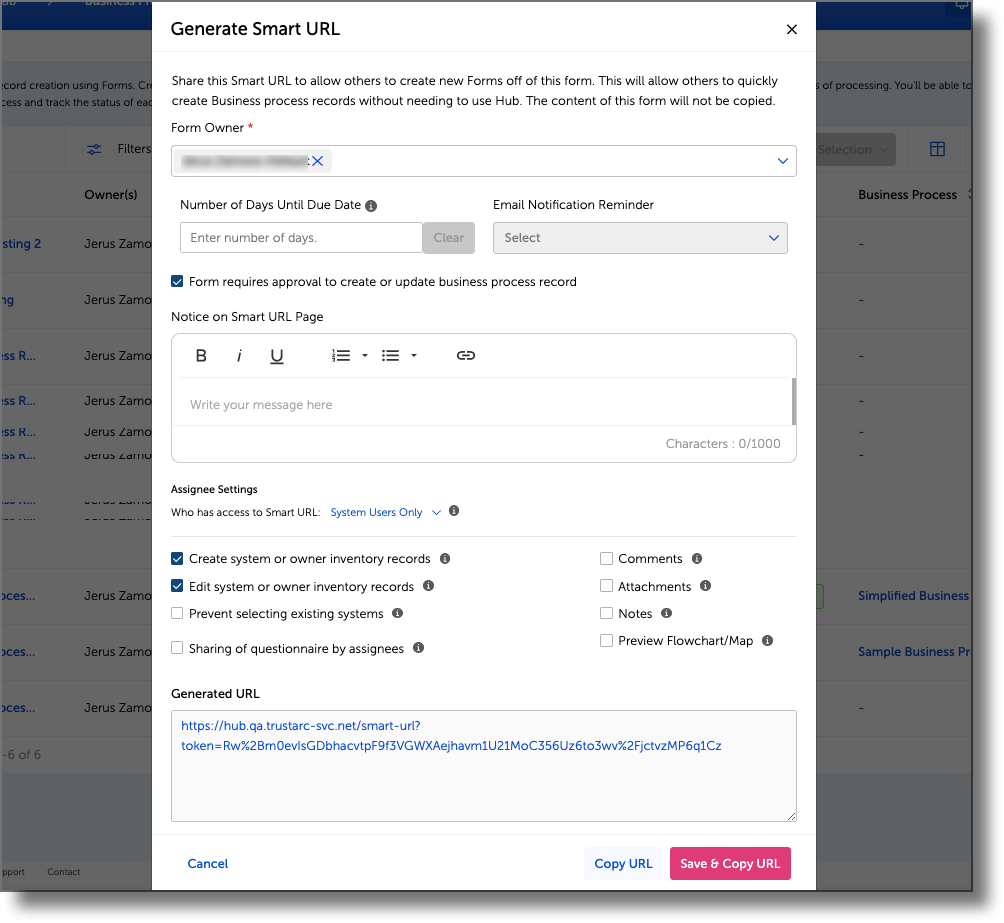The width and height of the screenshot is (1004, 923).
Task: Click the number of days input field
Action: point(300,238)
